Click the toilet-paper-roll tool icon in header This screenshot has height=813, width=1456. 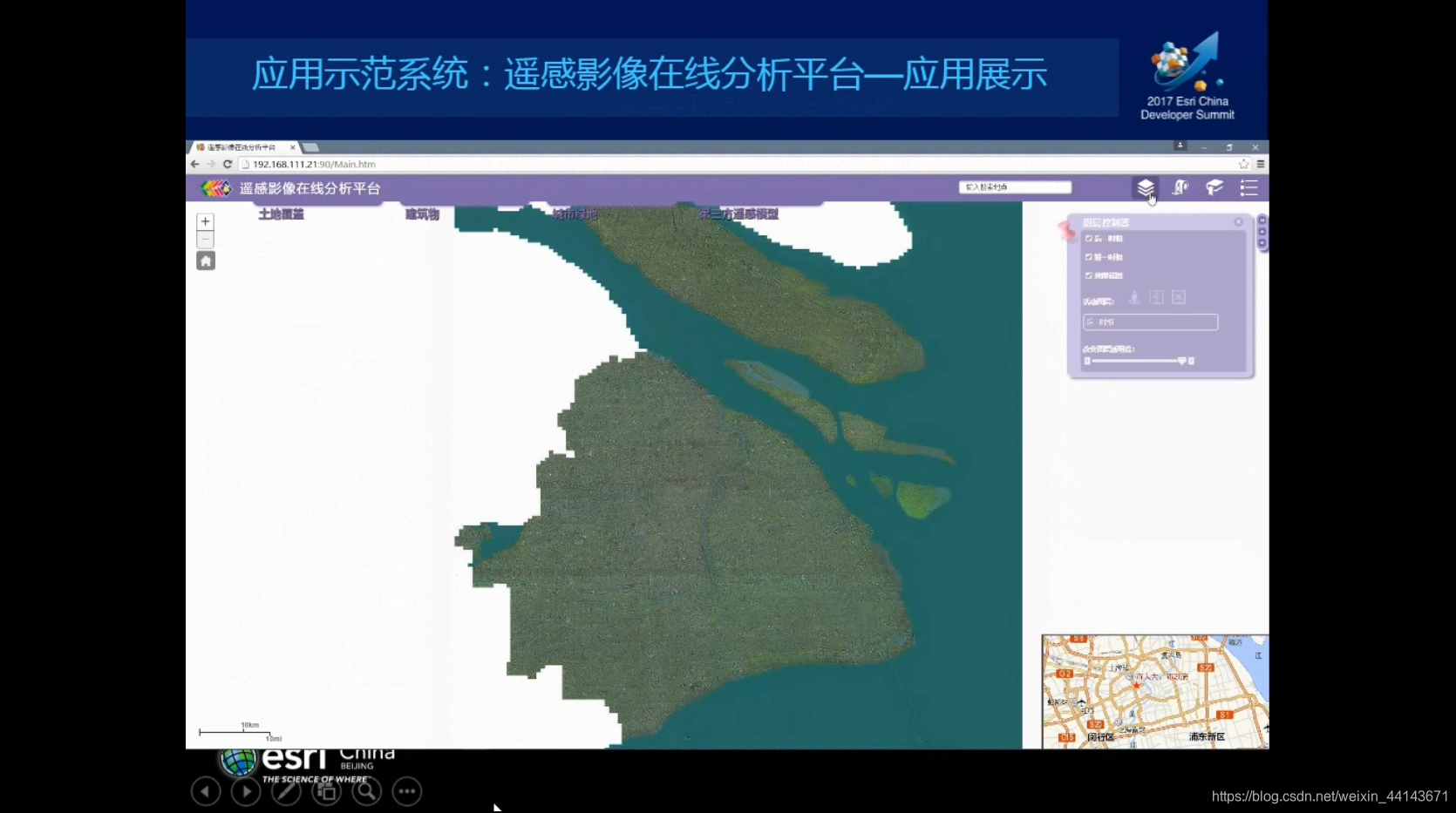click(1180, 187)
